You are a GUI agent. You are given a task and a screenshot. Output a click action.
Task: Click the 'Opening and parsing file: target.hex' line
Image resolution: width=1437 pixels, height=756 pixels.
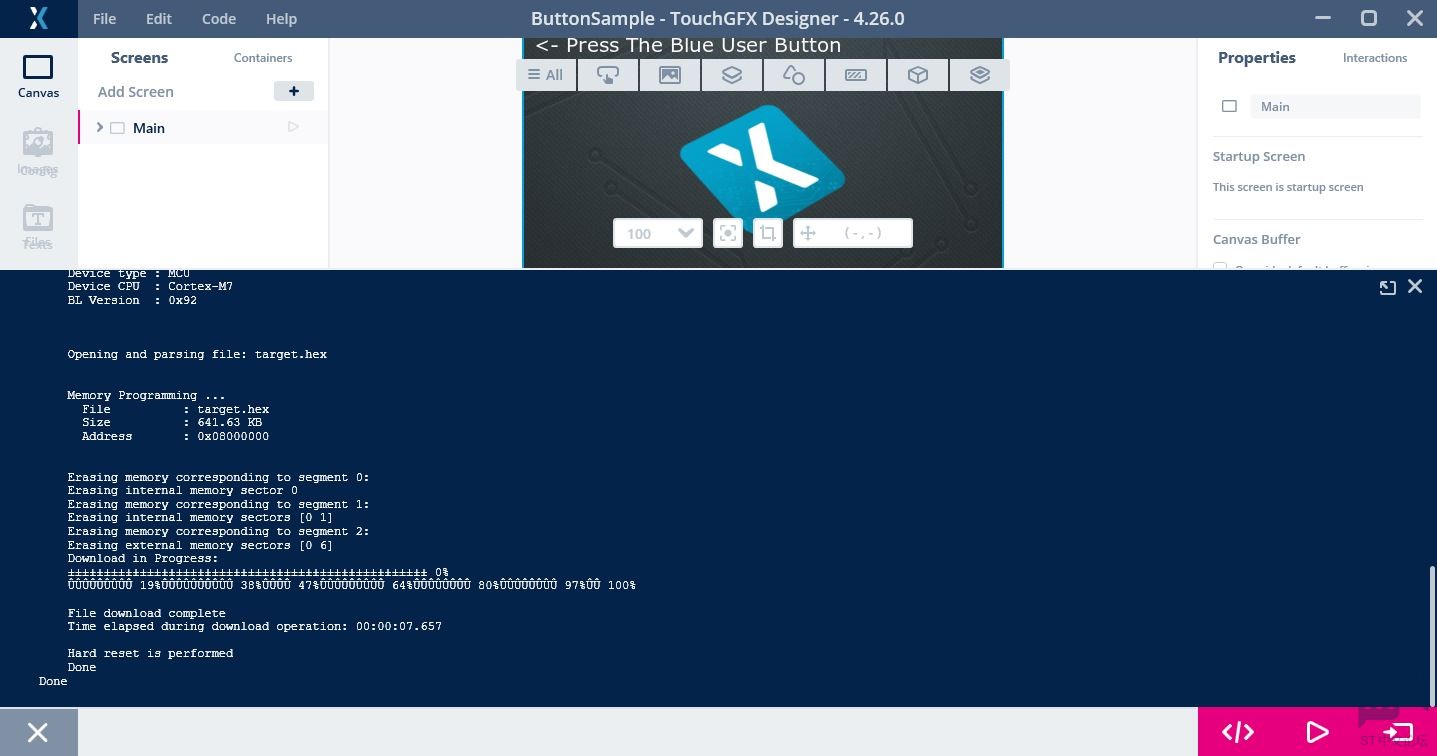tap(197, 354)
